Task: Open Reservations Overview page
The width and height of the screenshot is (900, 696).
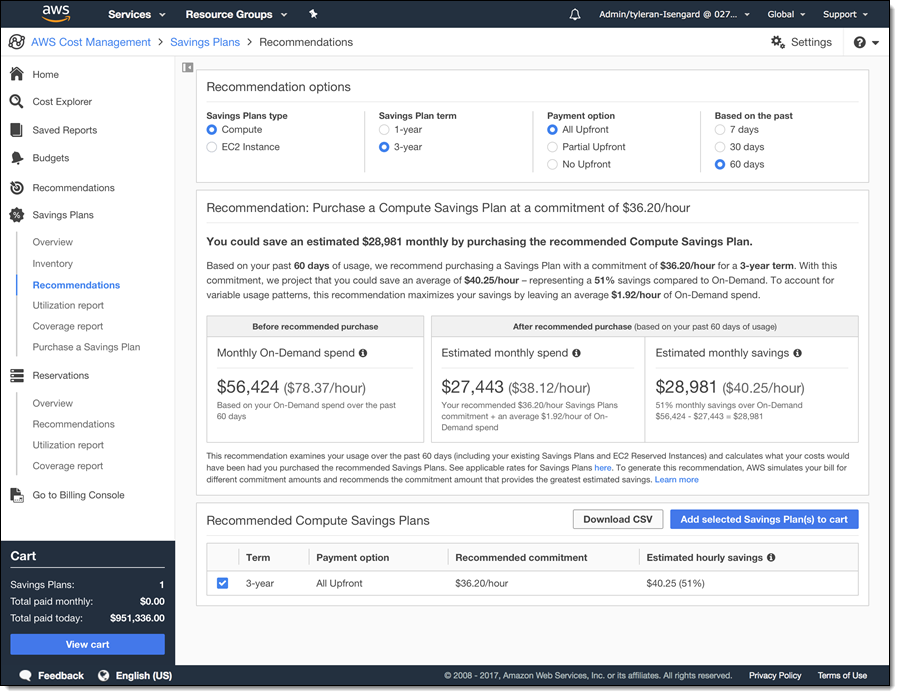Action: coord(53,403)
